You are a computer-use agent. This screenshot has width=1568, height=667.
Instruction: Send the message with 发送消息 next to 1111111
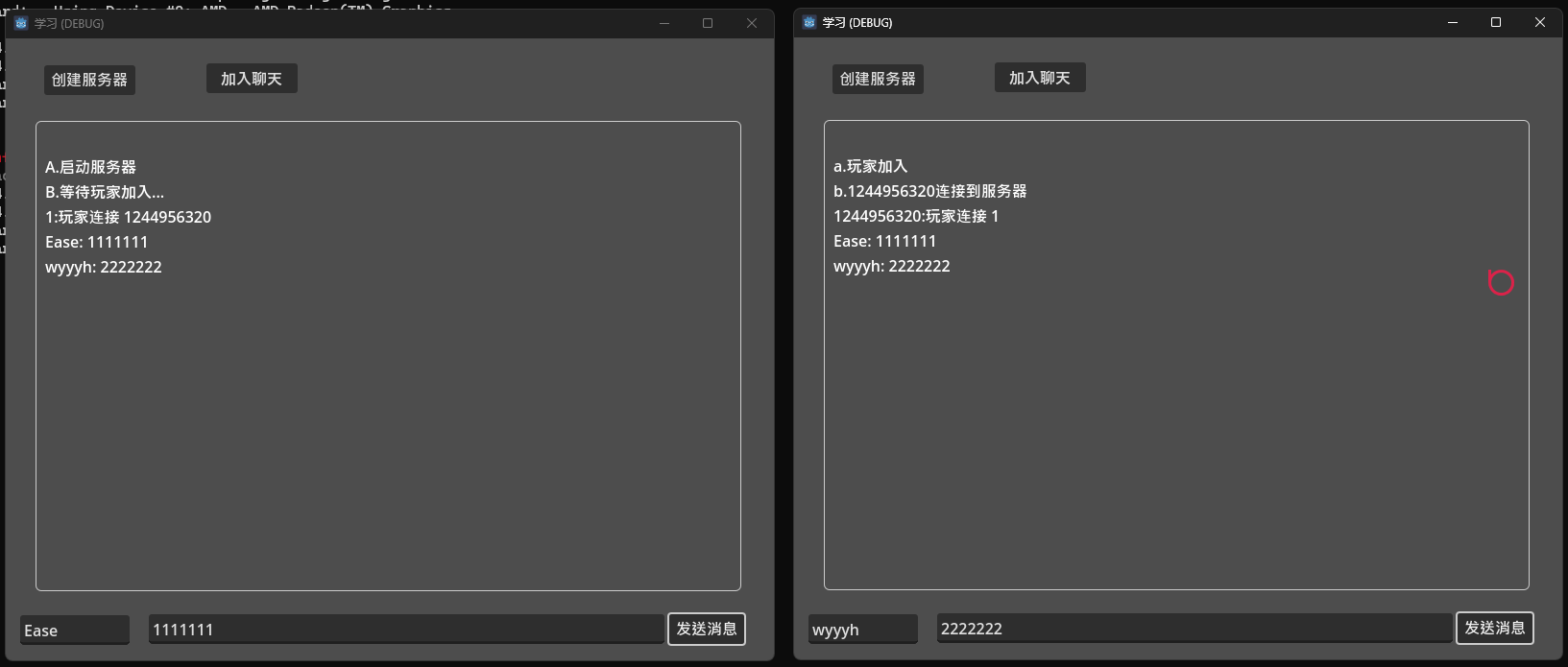click(x=707, y=629)
